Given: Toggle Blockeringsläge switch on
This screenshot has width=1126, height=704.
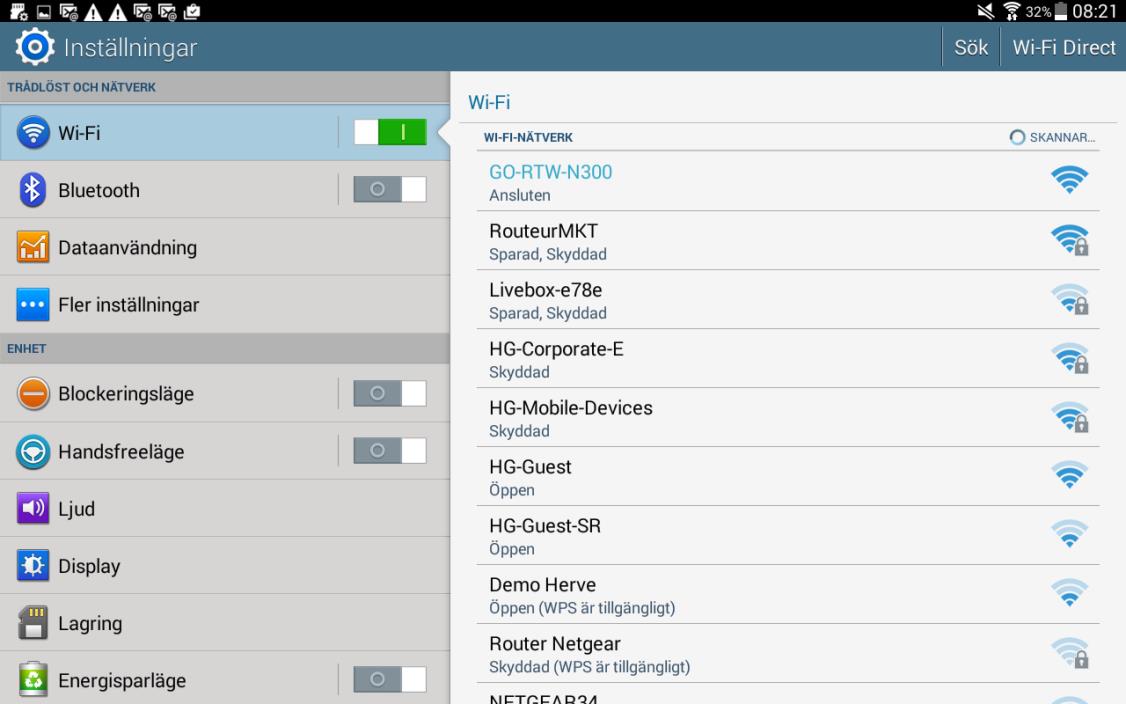Looking at the screenshot, I should pos(390,394).
